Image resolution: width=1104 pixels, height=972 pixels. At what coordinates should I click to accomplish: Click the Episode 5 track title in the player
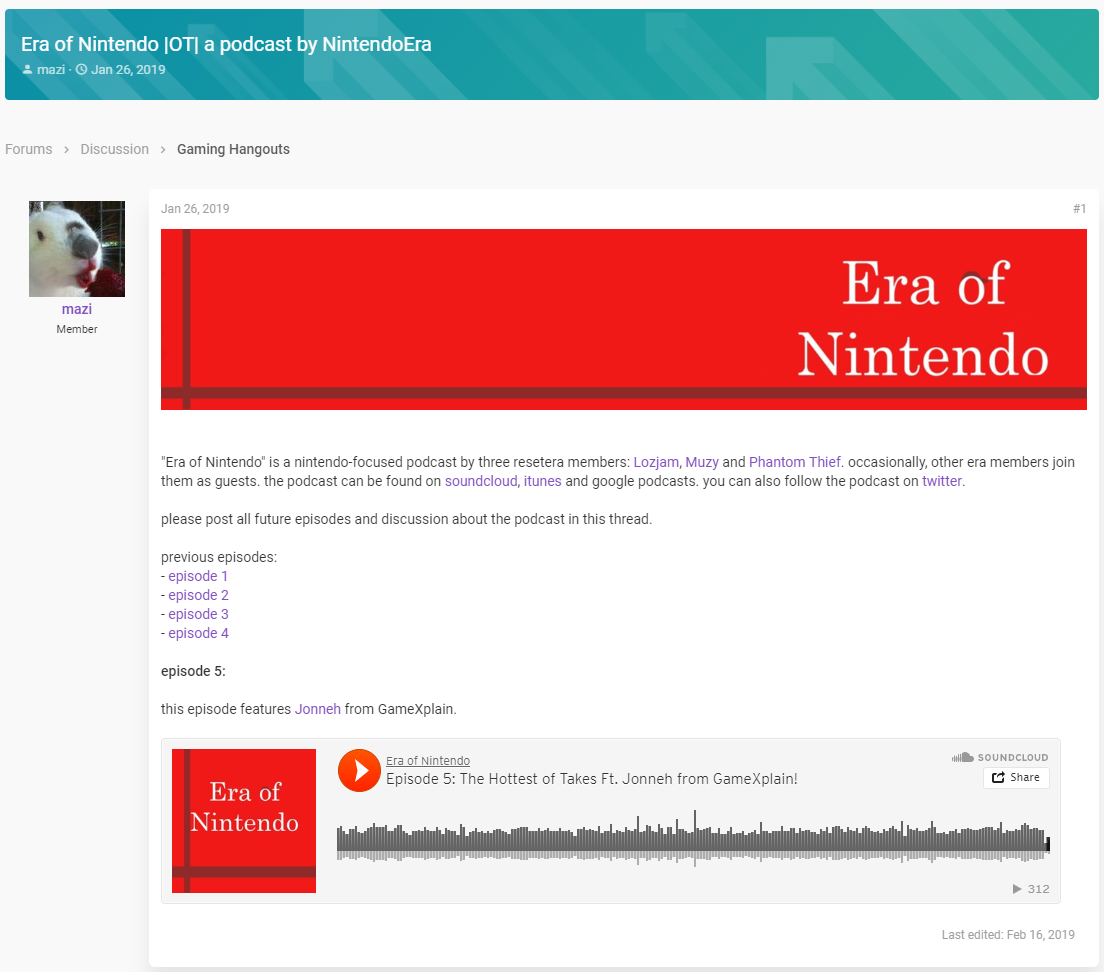(x=591, y=779)
